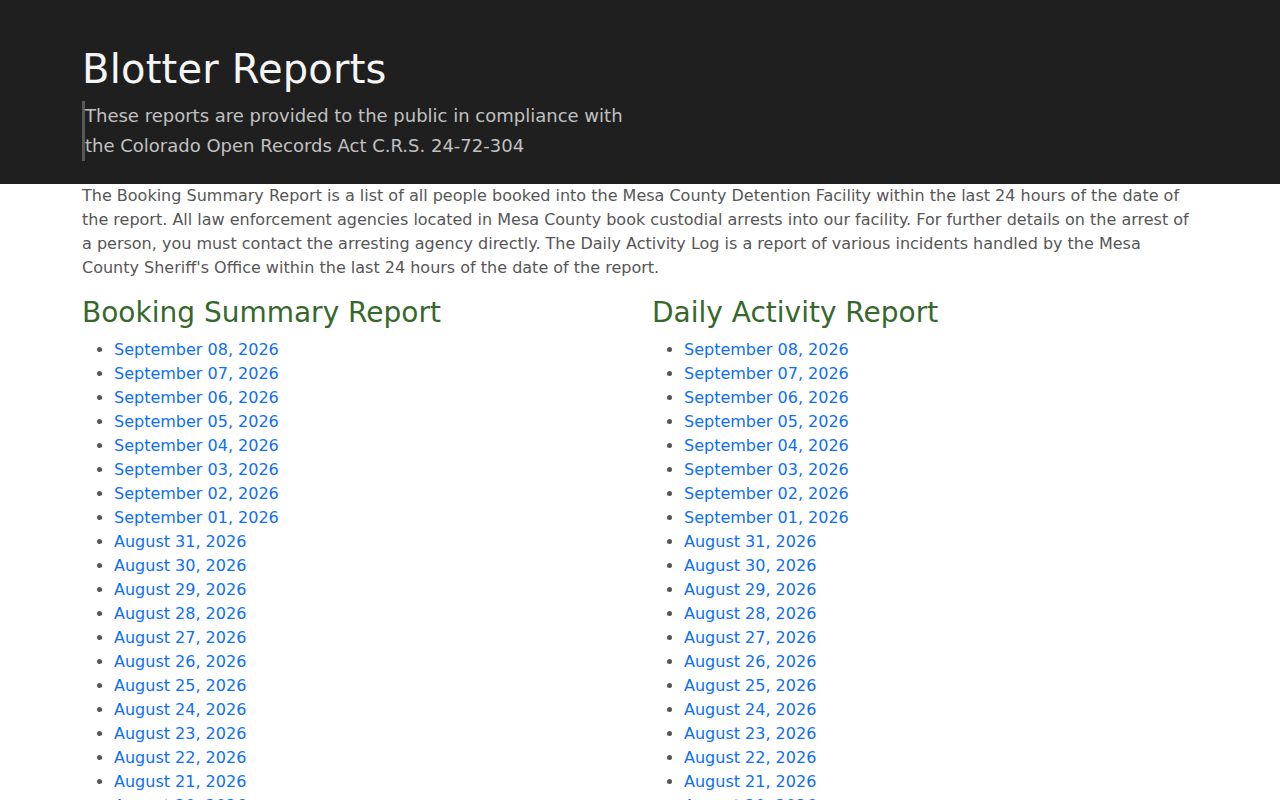Open Daily Activity Report for August 28, 2026
1280x800 pixels.
click(x=750, y=613)
